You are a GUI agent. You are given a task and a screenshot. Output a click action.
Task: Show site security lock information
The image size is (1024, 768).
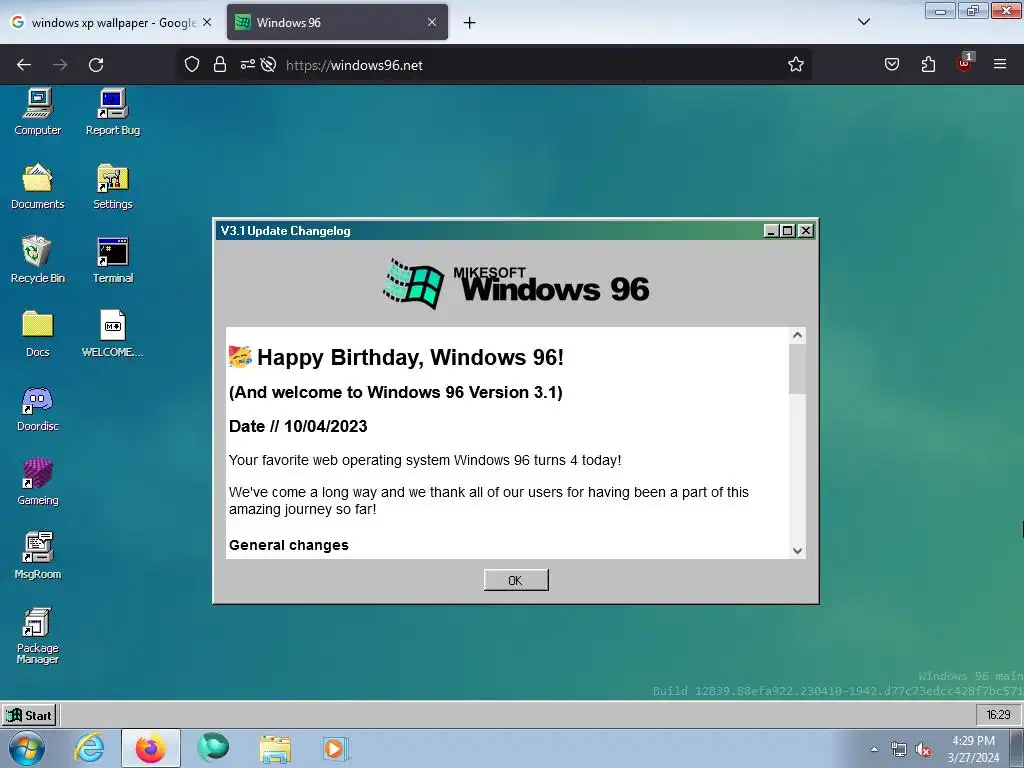click(x=220, y=65)
